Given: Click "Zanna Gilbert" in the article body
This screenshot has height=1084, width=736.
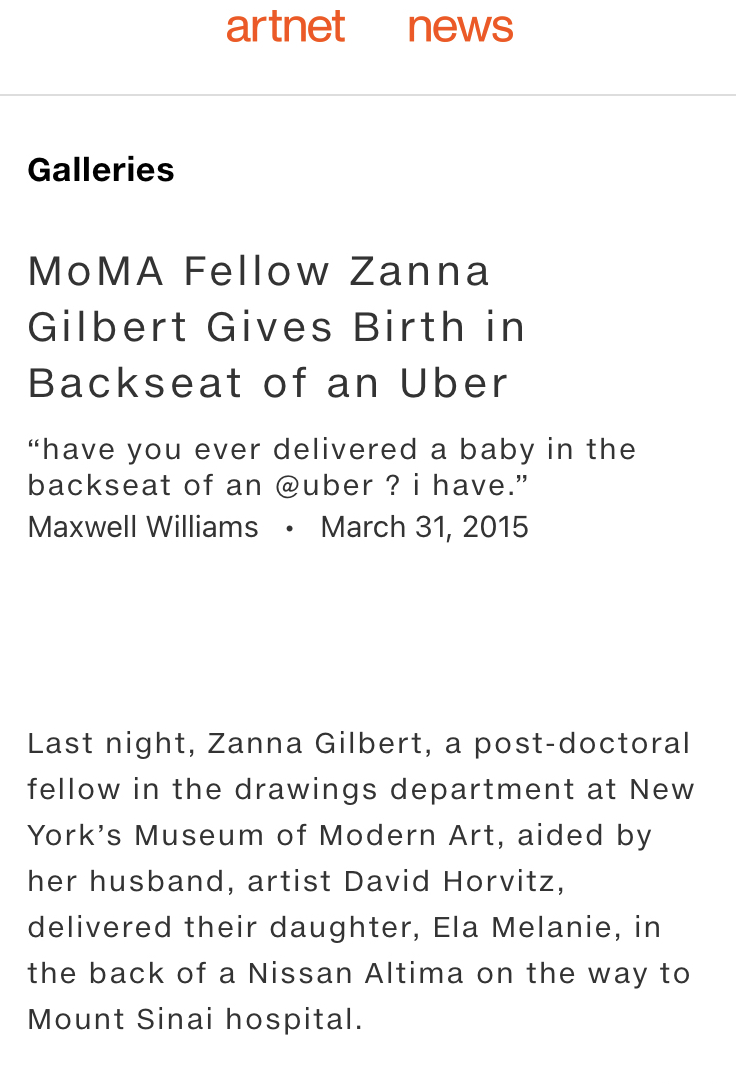Looking at the screenshot, I should coord(315,744).
